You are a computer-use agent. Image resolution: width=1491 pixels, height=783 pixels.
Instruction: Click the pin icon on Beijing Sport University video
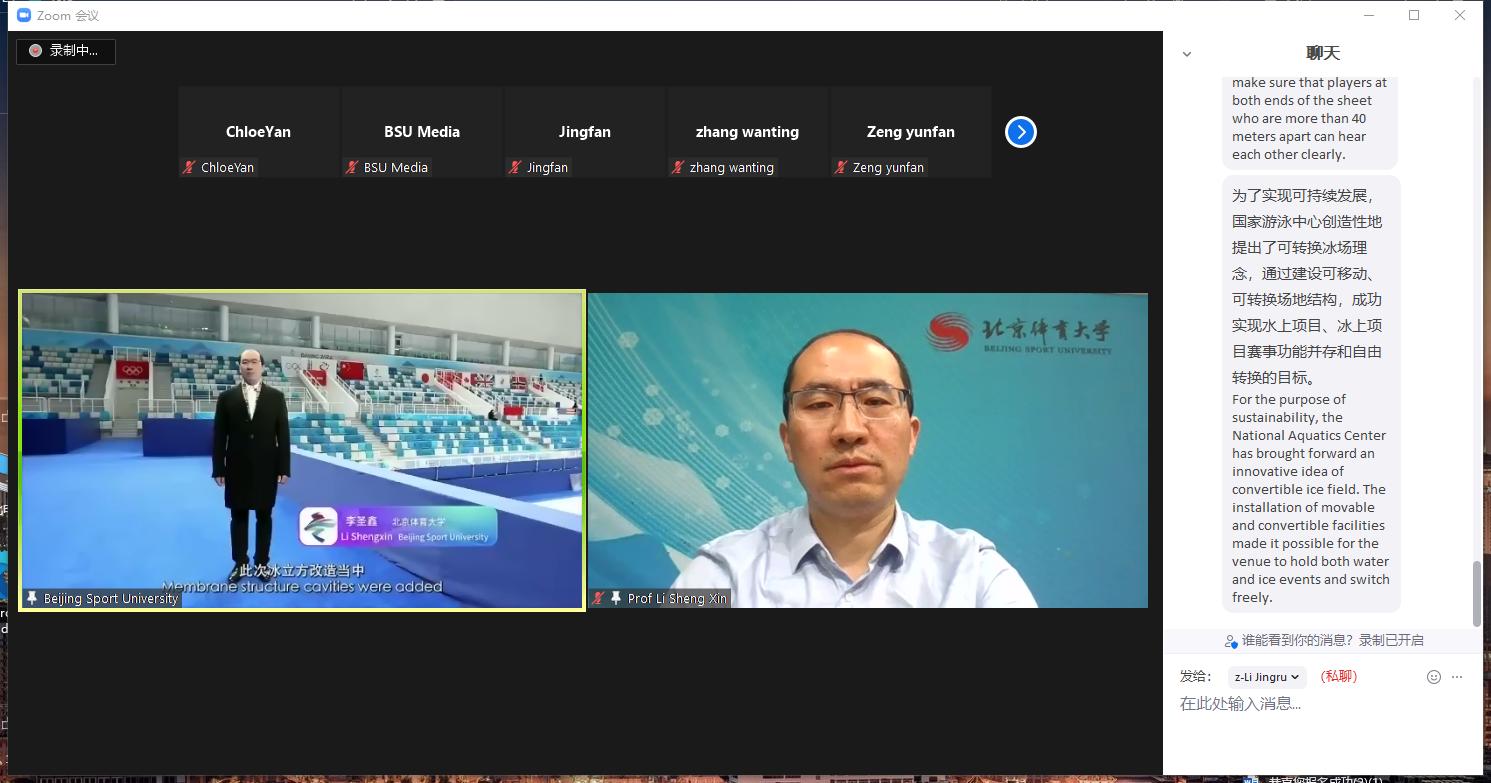coord(32,598)
